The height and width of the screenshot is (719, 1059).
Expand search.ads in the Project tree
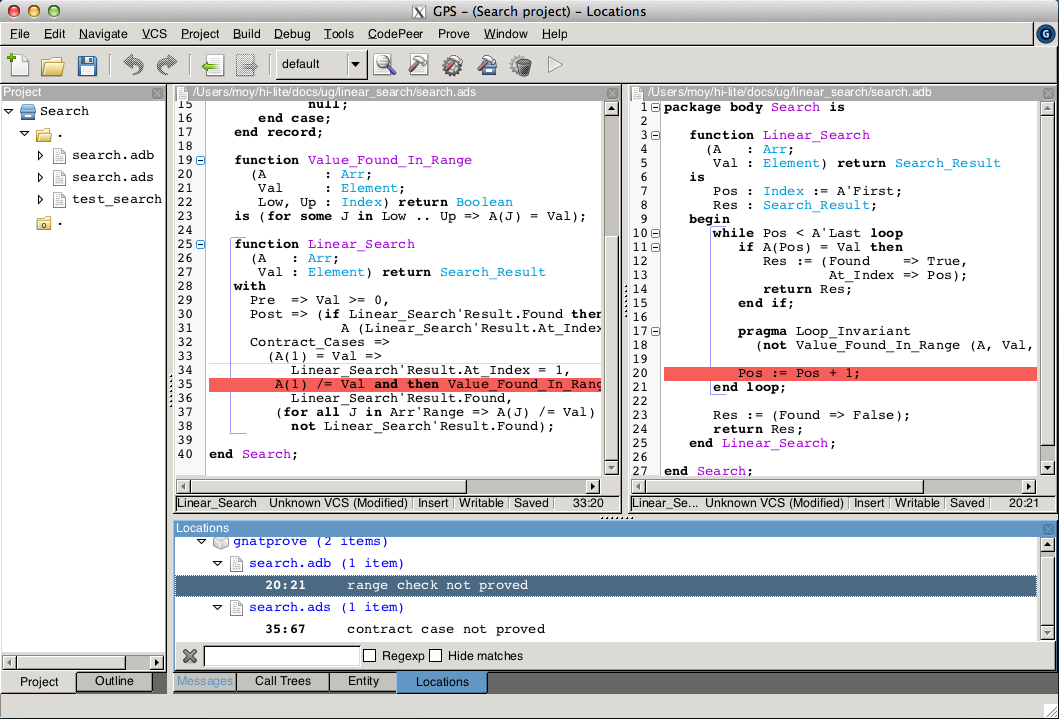point(41,178)
